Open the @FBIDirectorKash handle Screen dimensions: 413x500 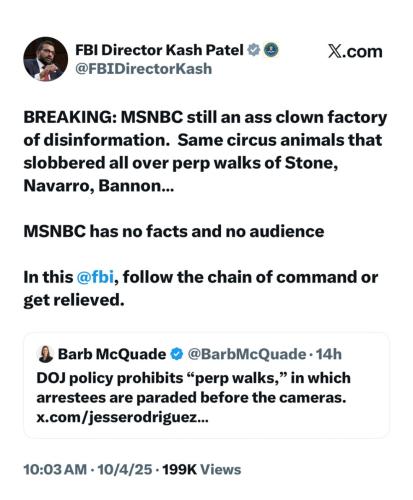[x=144, y=69]
